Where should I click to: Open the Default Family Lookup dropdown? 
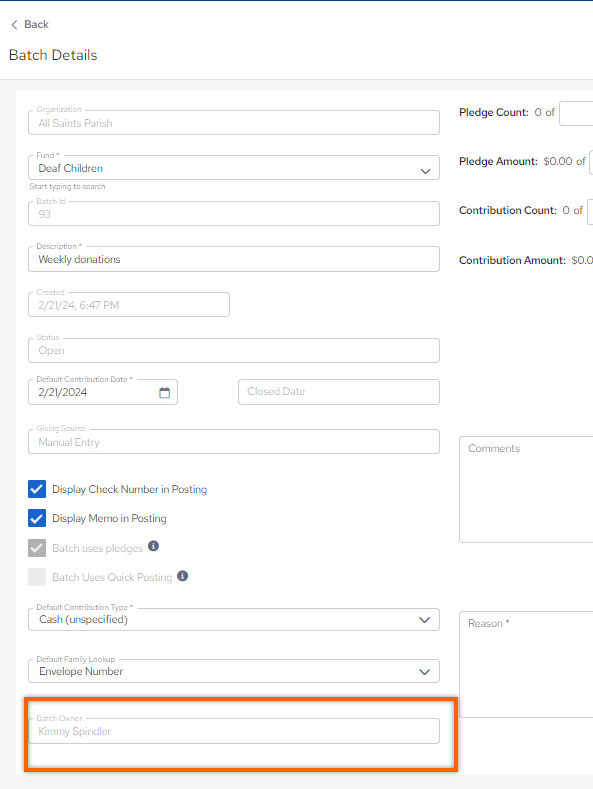pyautogui.click(x=234, y=671)
